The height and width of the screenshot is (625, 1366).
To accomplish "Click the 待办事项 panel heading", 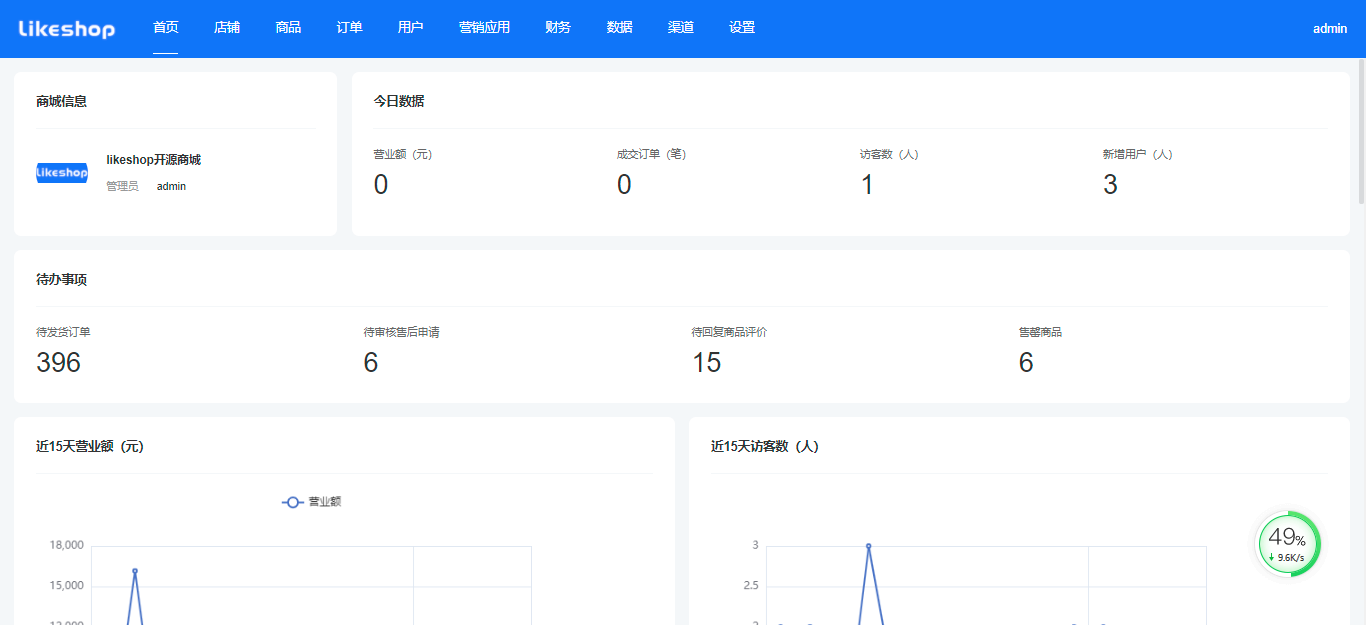I will pyautogui.click(x=61, y=279).
